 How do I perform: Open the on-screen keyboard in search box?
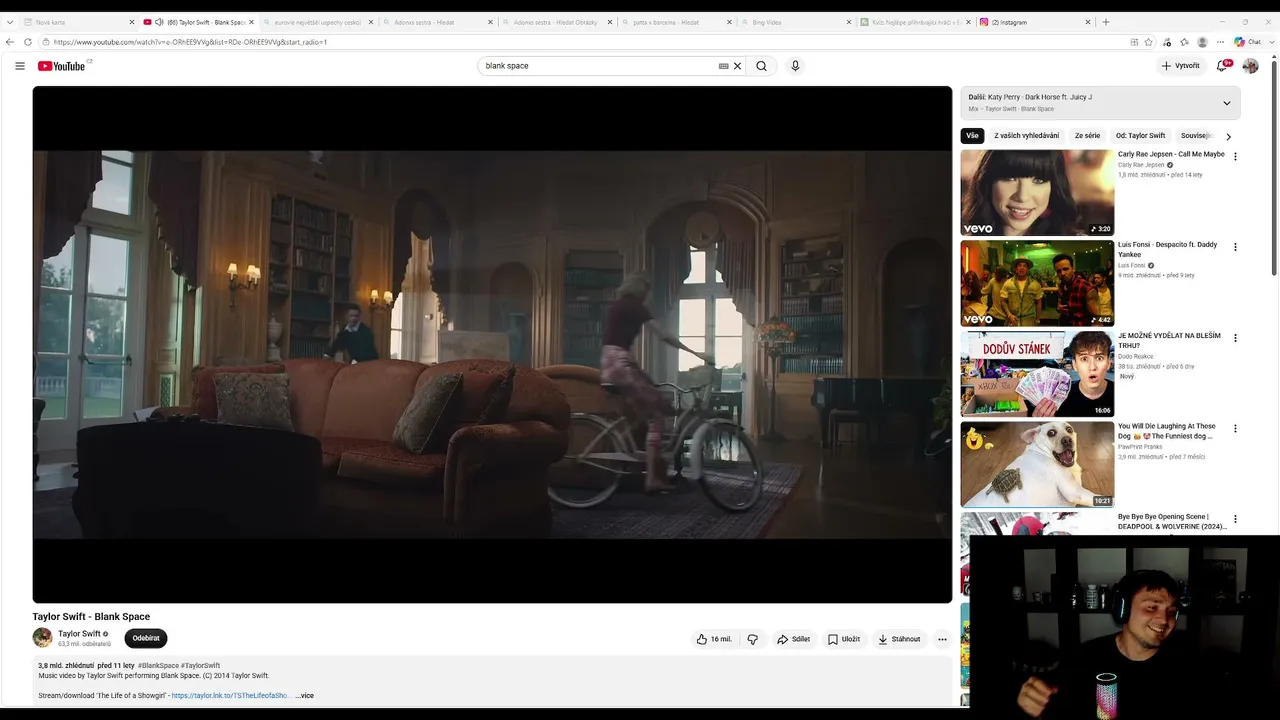coord(723,66)
